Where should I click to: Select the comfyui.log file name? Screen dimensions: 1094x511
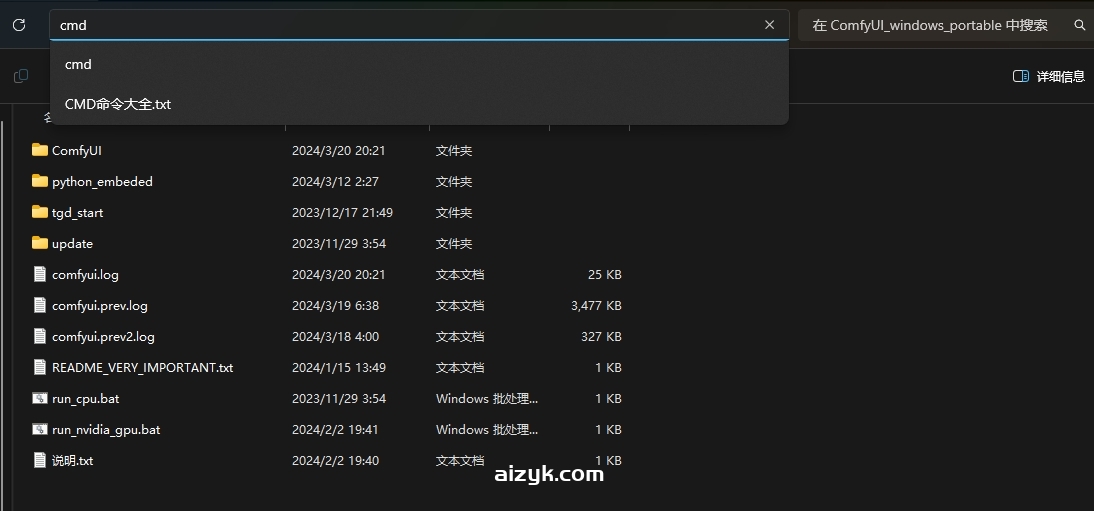pyautogui.click(x=85, y=275)
